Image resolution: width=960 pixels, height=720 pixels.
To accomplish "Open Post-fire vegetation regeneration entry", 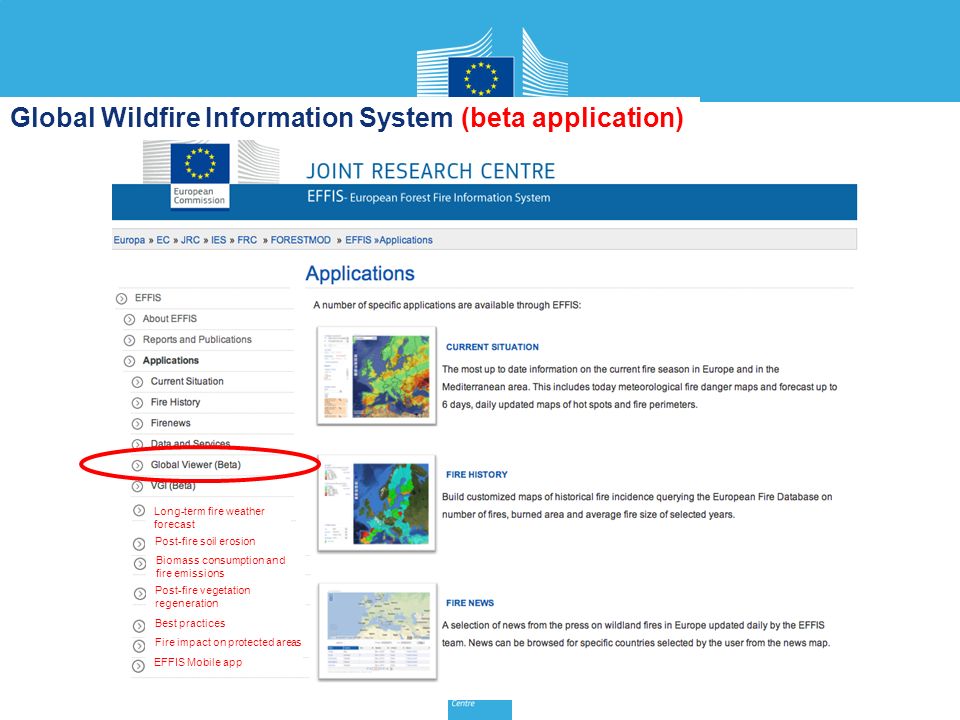I will point(203,596).
